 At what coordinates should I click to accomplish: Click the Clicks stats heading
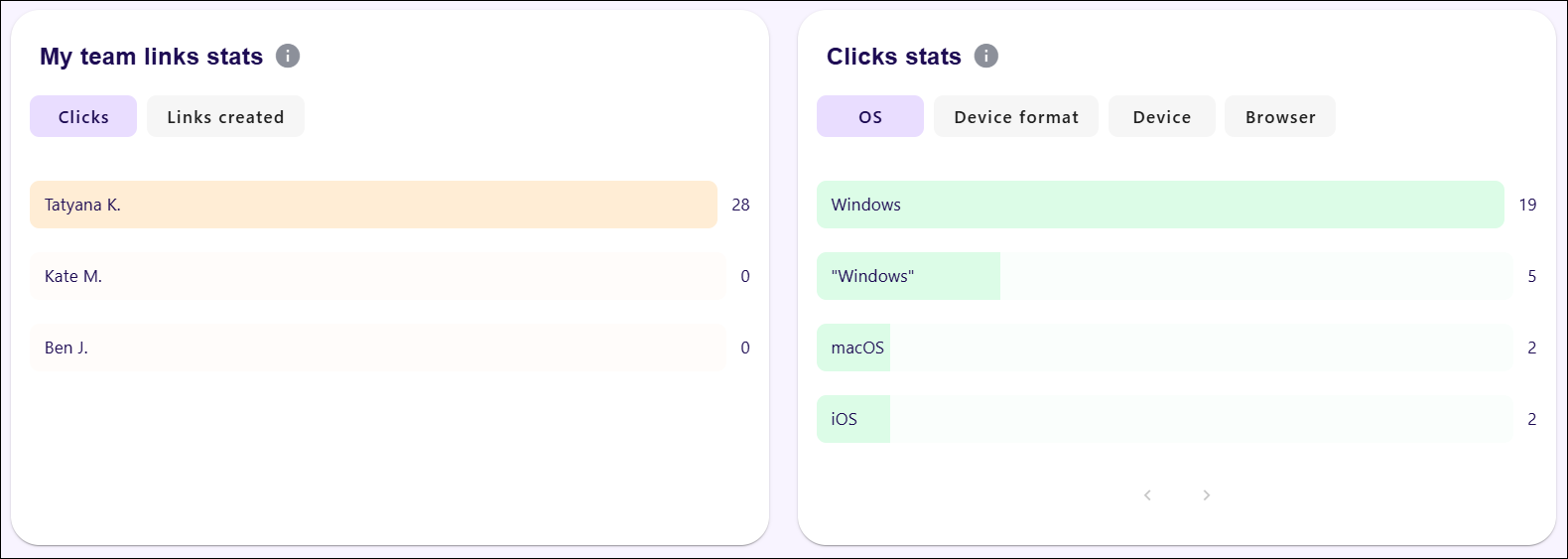point(894,57)
